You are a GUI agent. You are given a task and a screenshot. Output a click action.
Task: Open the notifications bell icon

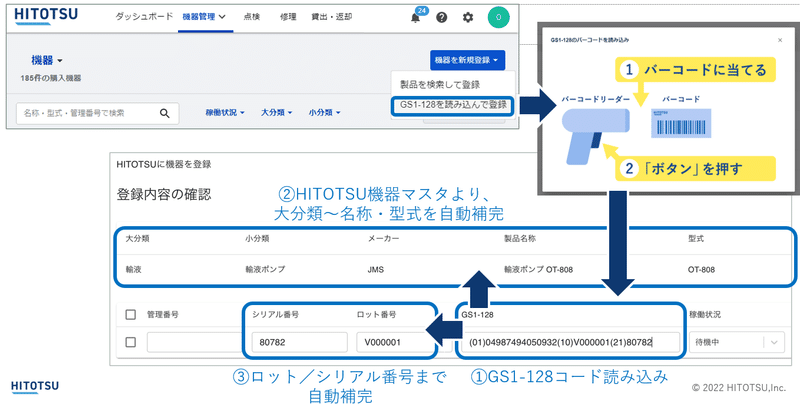(x=416, y=17)
